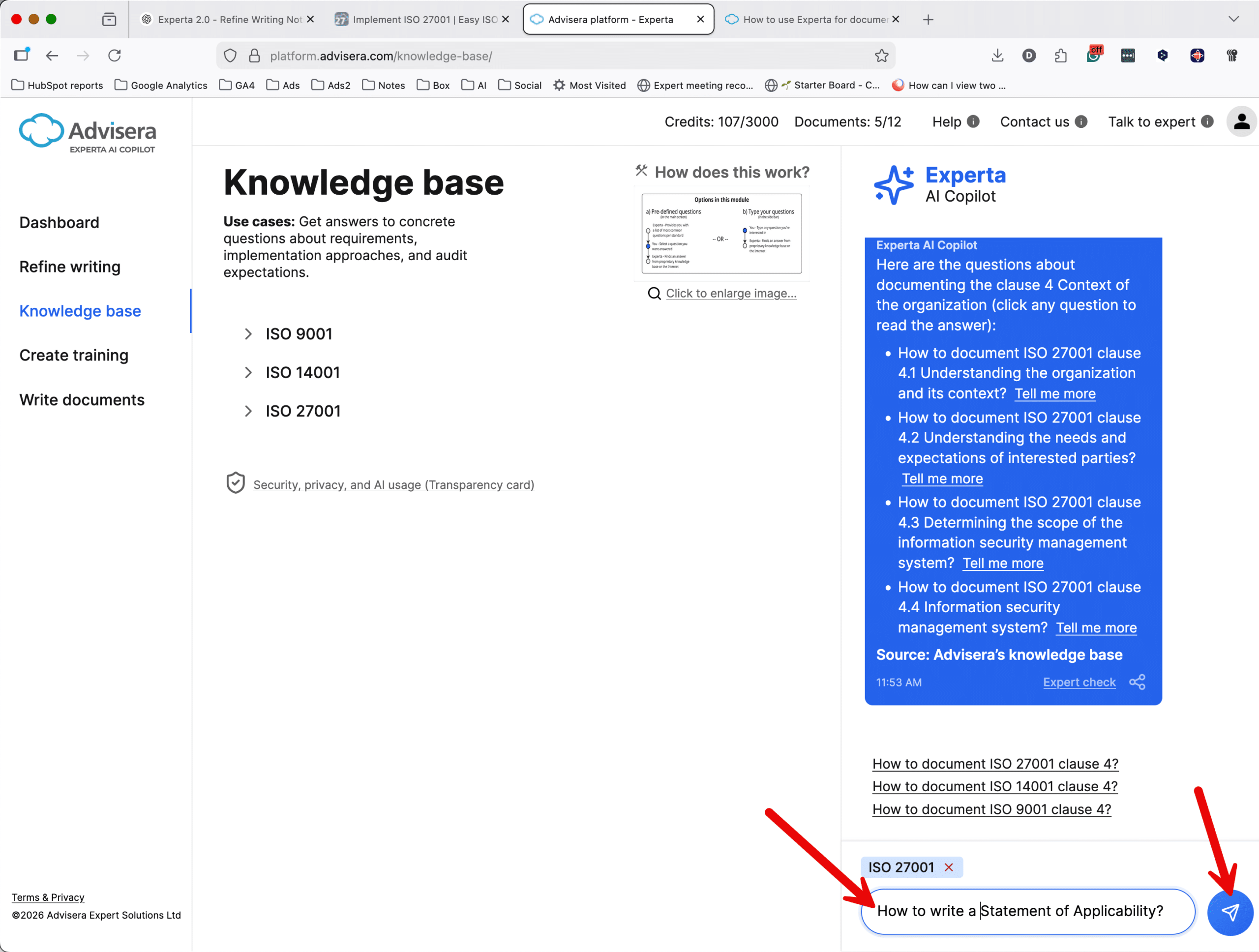
Task: Click the browser downloads icon
Action: (x=997, y=55)
